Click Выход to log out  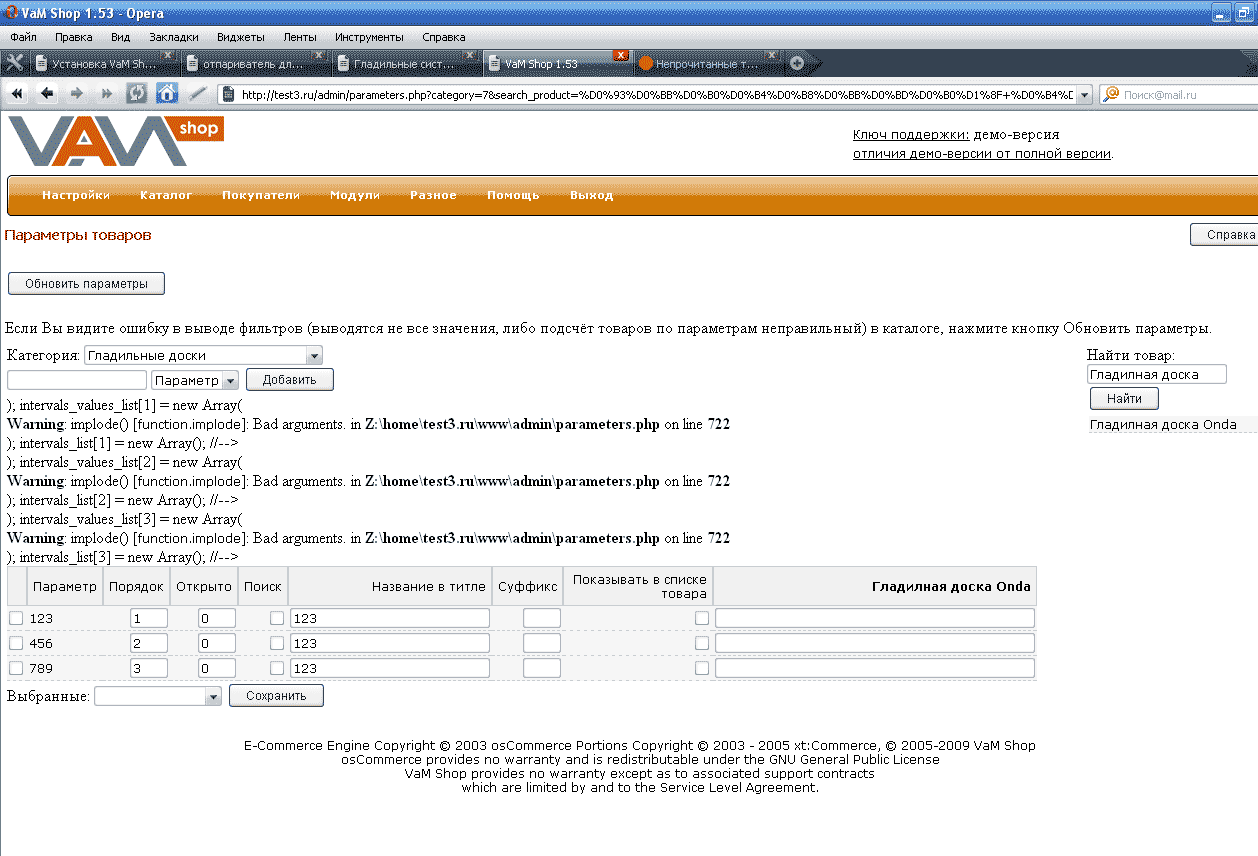coord(592,195)
